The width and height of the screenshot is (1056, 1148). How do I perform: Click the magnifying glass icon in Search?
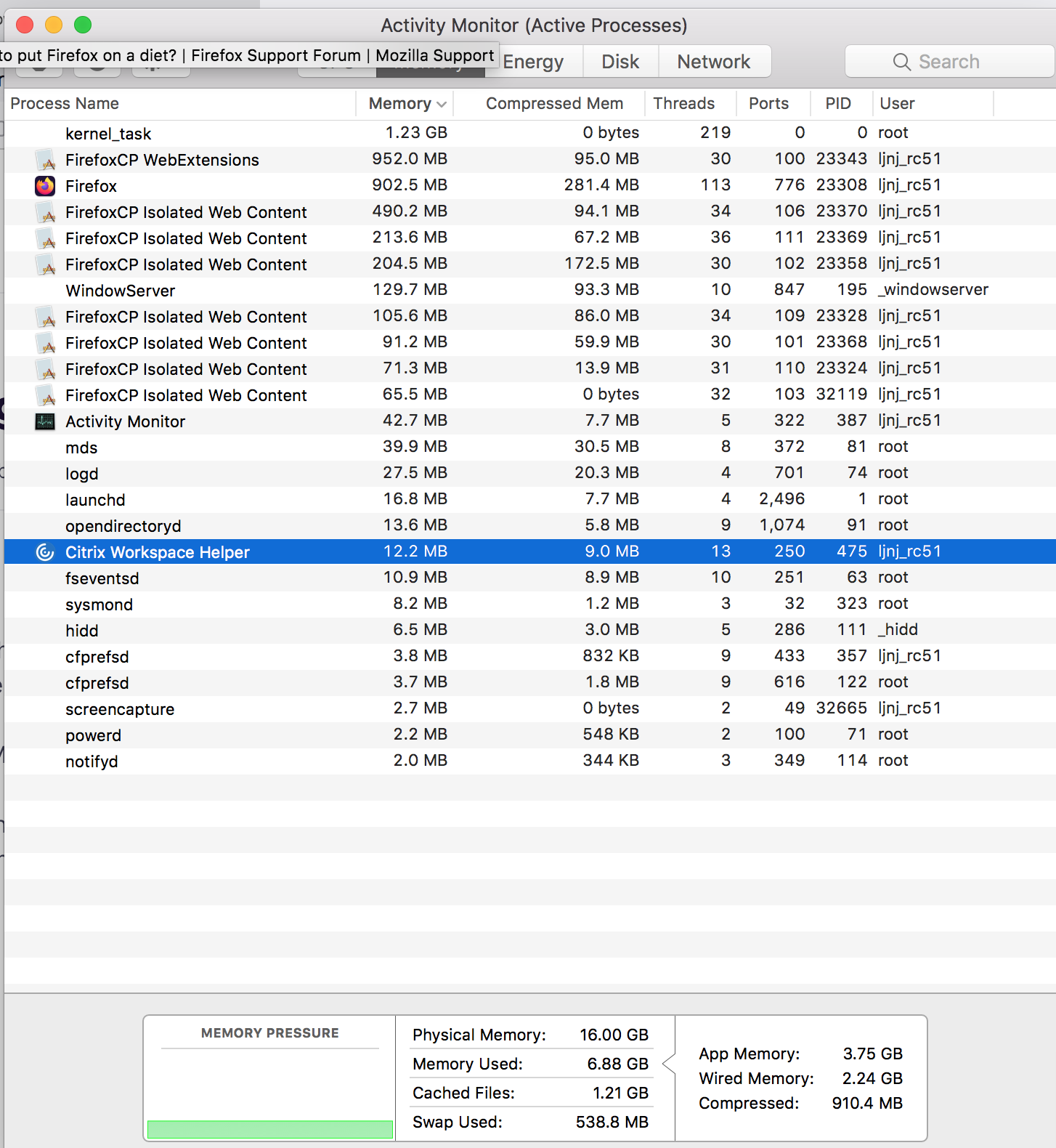901,62
